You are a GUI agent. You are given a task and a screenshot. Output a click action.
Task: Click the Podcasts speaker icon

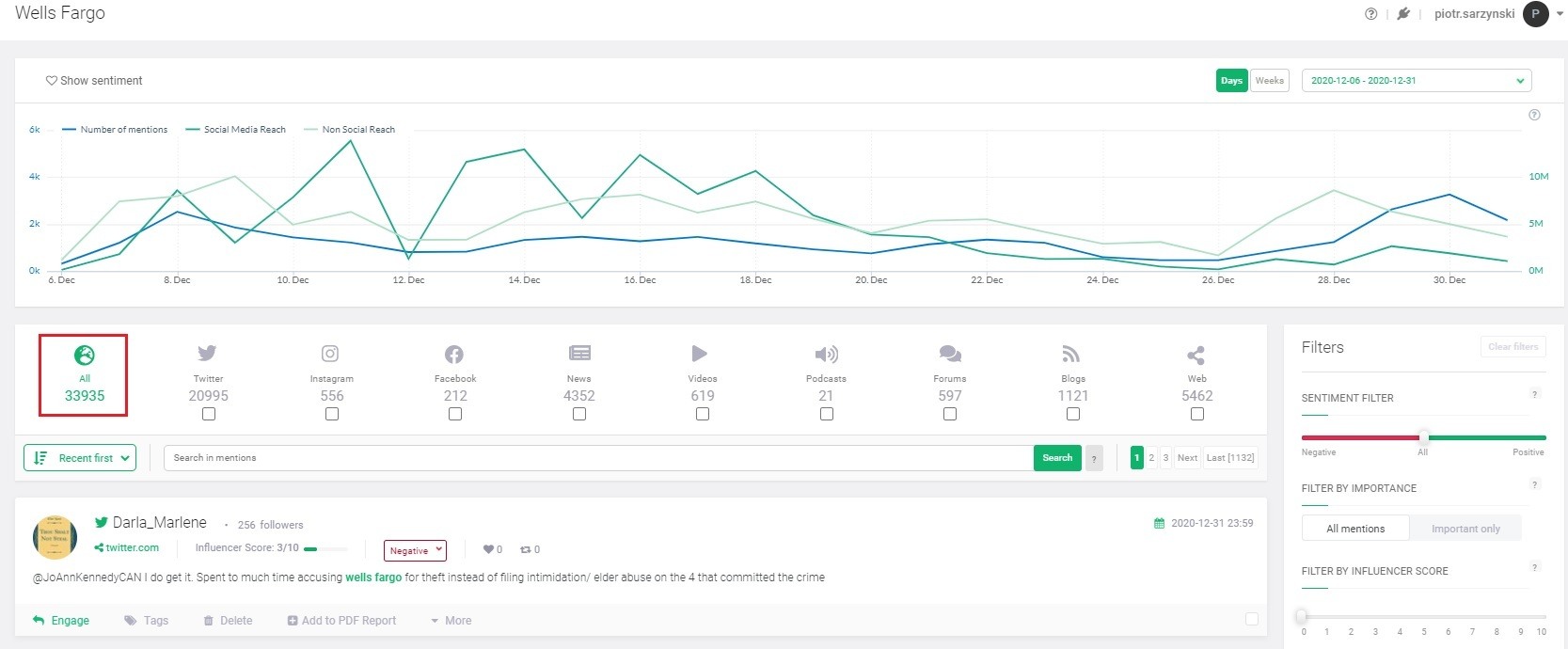click(826, 355)
